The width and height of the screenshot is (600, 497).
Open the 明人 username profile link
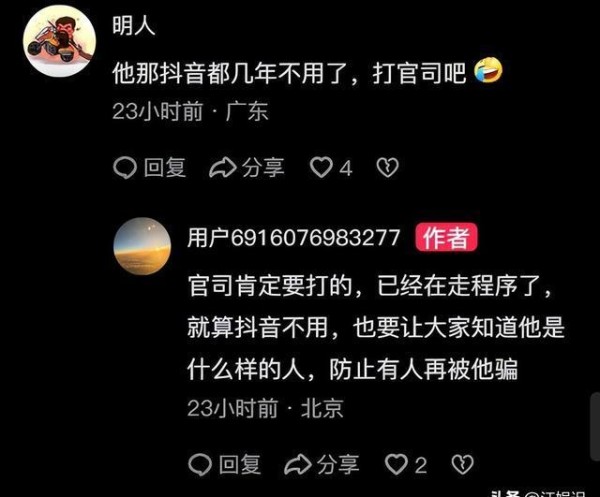134,26
